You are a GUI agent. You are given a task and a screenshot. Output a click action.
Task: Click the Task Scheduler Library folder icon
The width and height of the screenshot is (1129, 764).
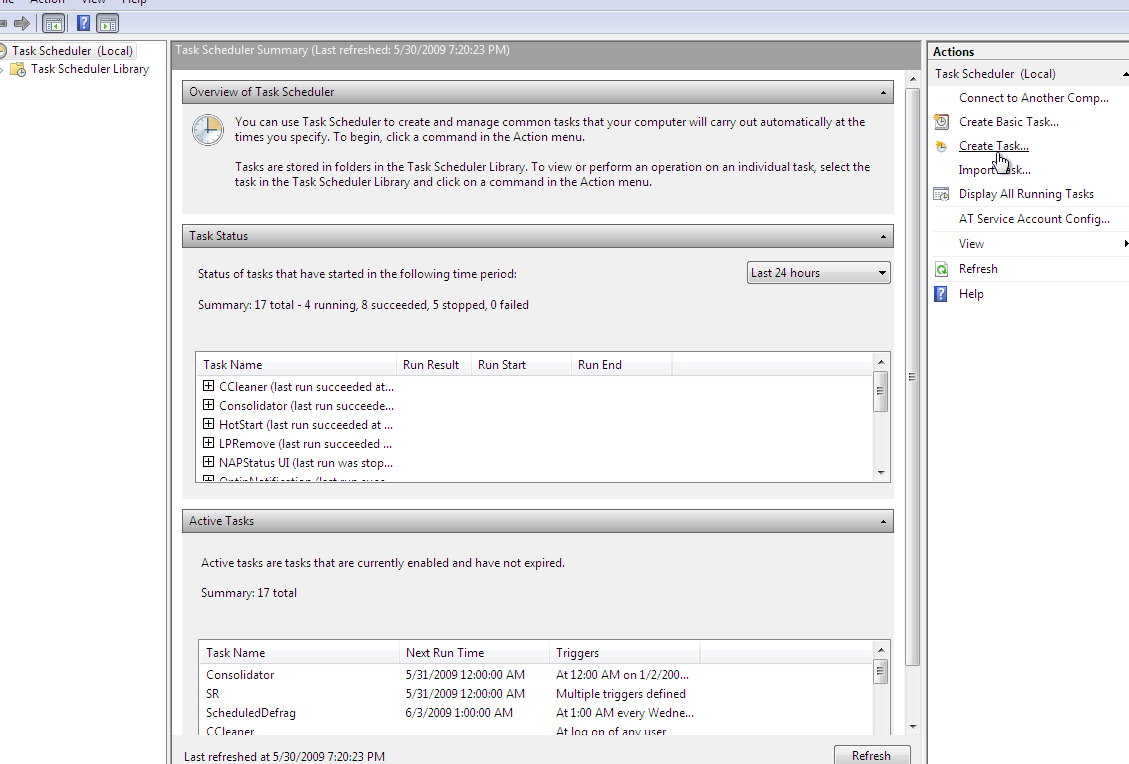coord(18,69)
